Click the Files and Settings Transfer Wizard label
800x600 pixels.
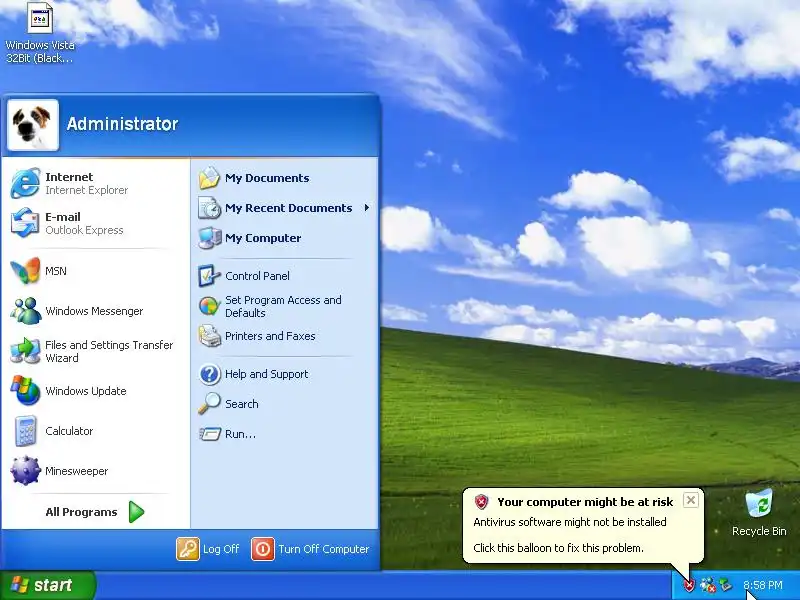(109, 352)
